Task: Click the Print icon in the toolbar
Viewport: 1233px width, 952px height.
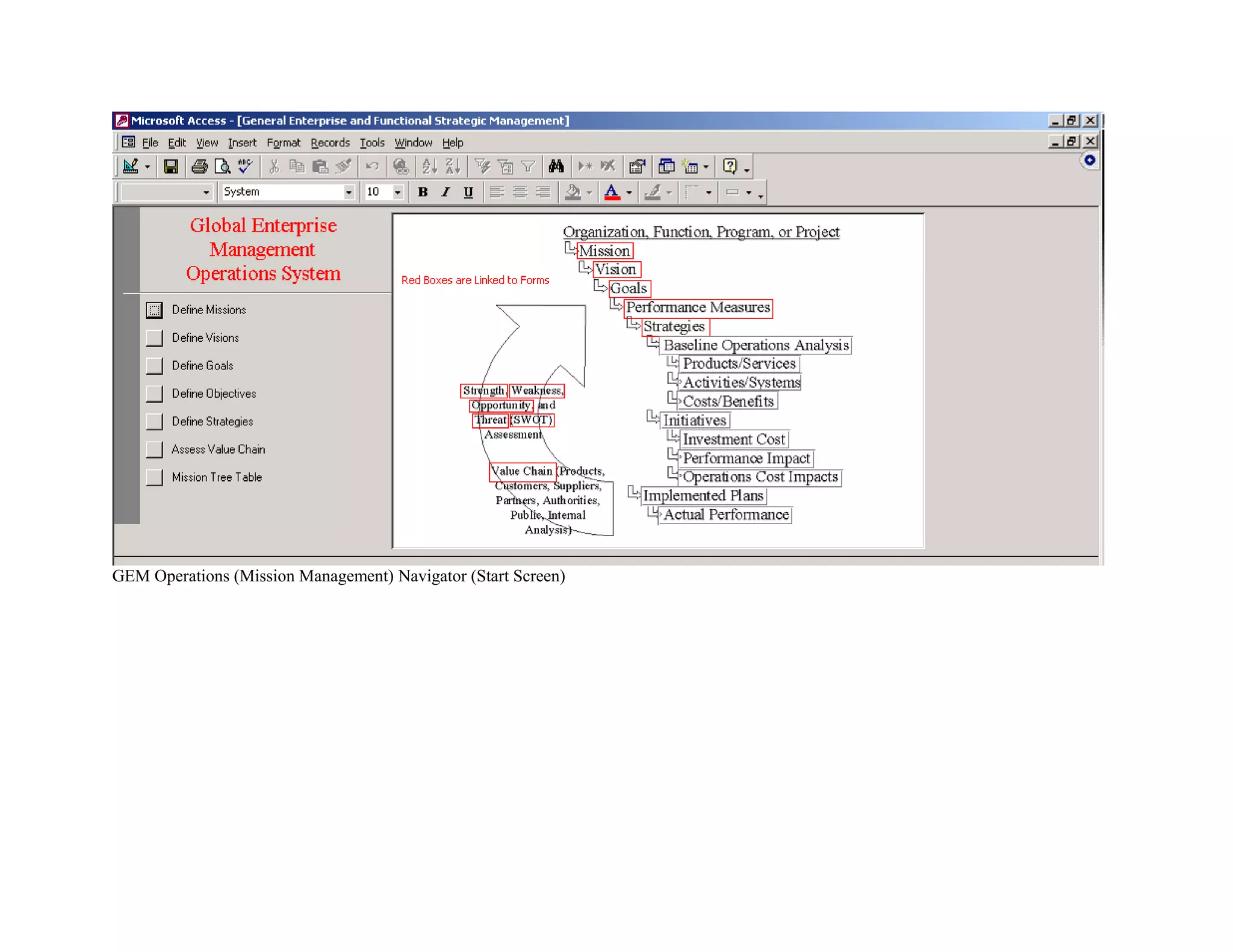Action: click(x=199, y=167)
